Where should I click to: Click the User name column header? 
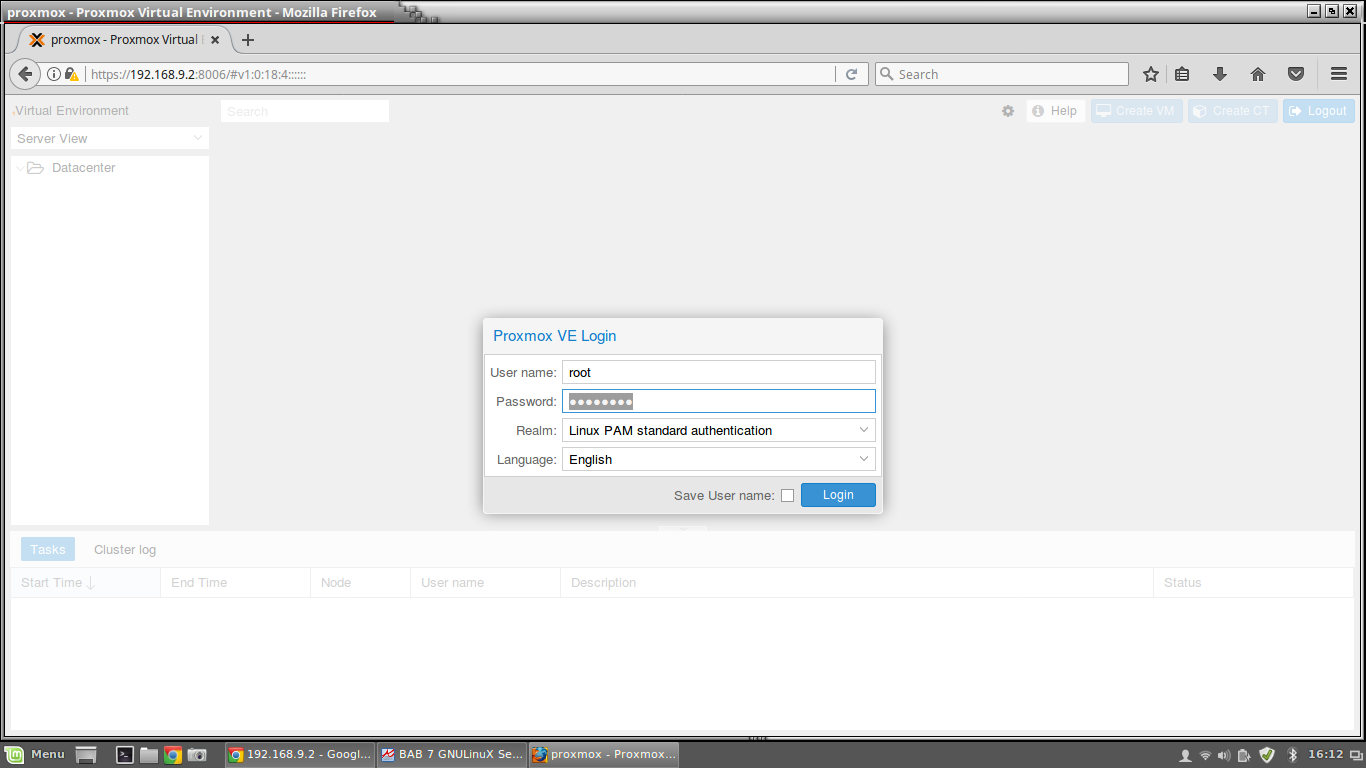(x=486, y=582)
